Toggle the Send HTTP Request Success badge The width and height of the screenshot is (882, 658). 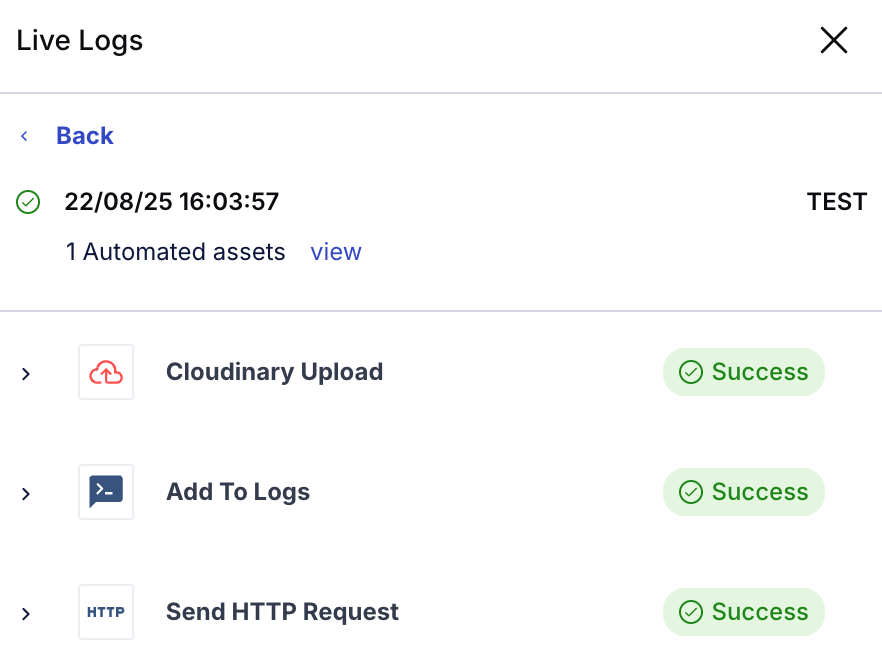(744, 611)
